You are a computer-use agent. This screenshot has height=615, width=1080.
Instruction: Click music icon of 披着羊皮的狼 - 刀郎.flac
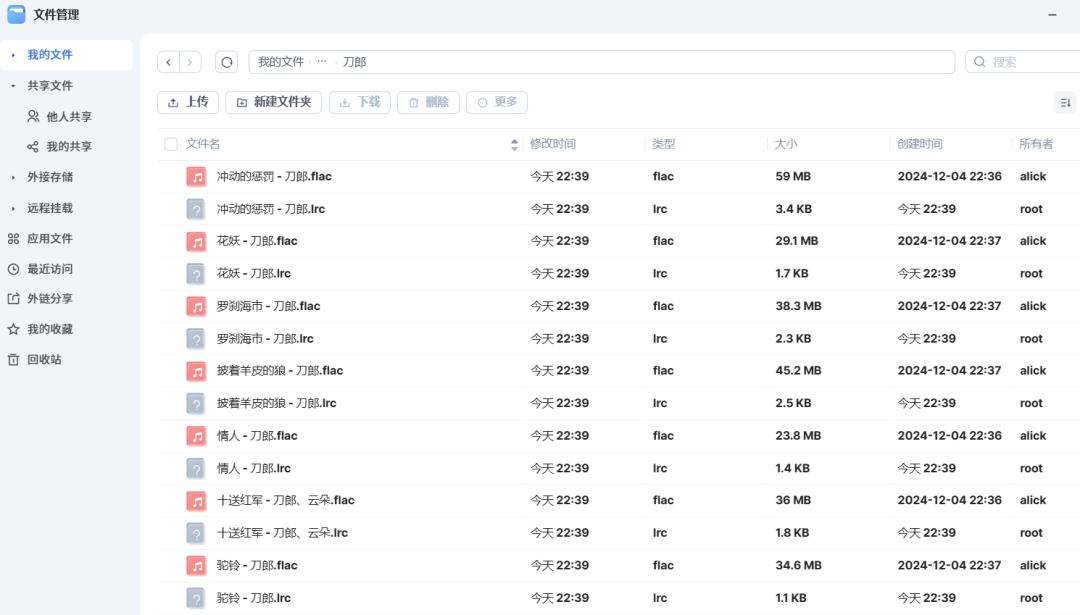(x=196, y=371)
